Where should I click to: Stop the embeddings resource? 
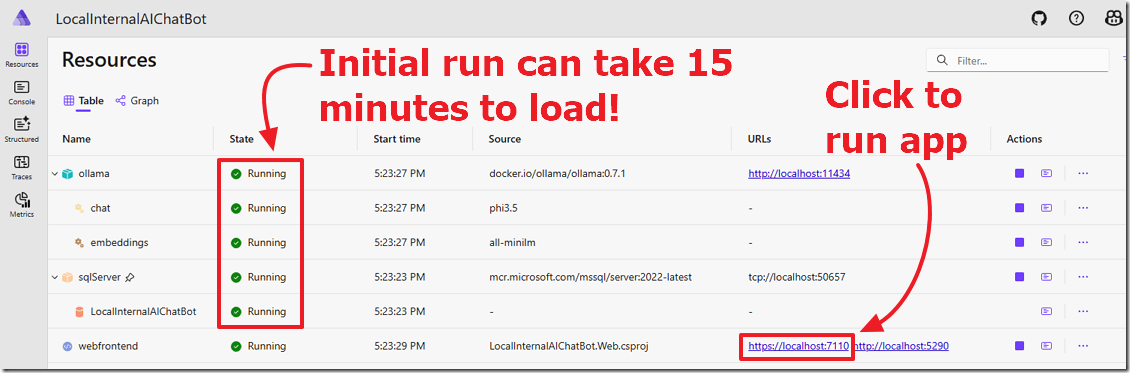click(x=1019, y=243)
